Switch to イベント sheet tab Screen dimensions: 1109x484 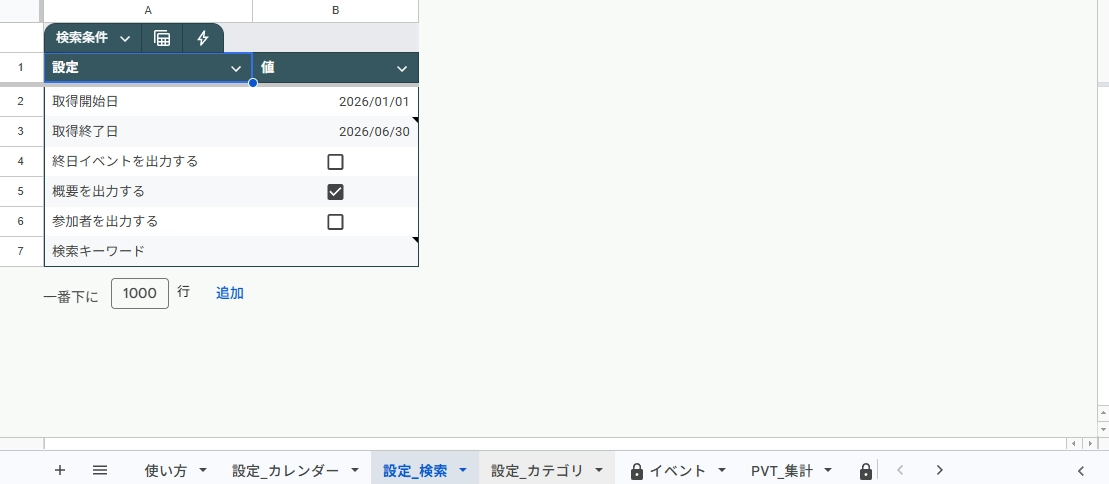pyautogui.click(x=678, y=471)
